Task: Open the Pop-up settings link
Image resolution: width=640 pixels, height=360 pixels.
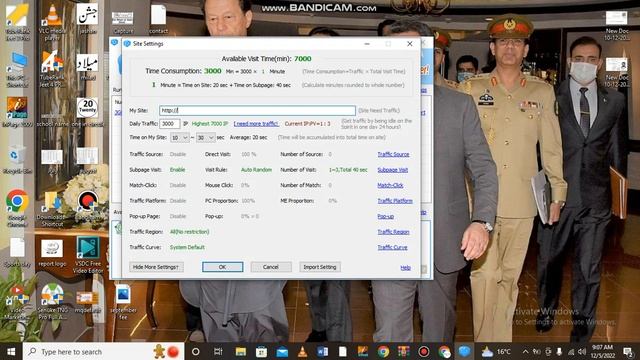Action: pos(385,216)
